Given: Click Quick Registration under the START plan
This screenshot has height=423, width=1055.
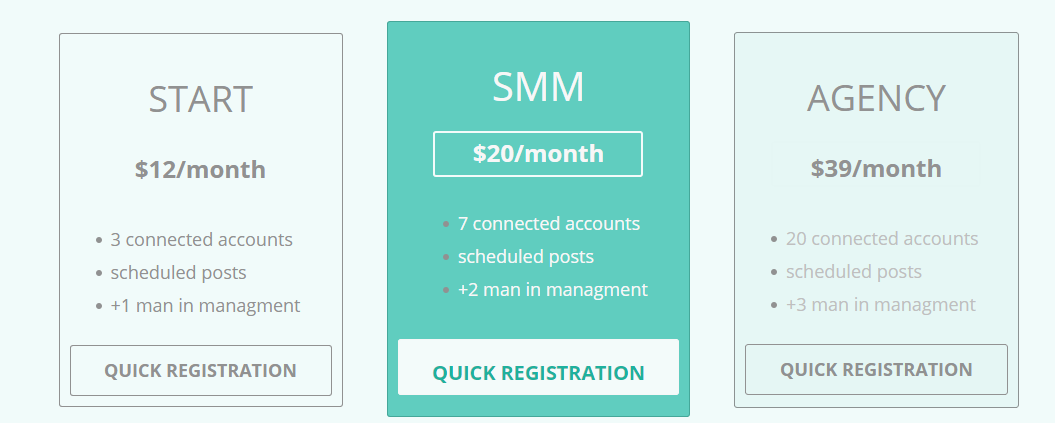Looking at the screenshot, I should click(x=200, y=370).
